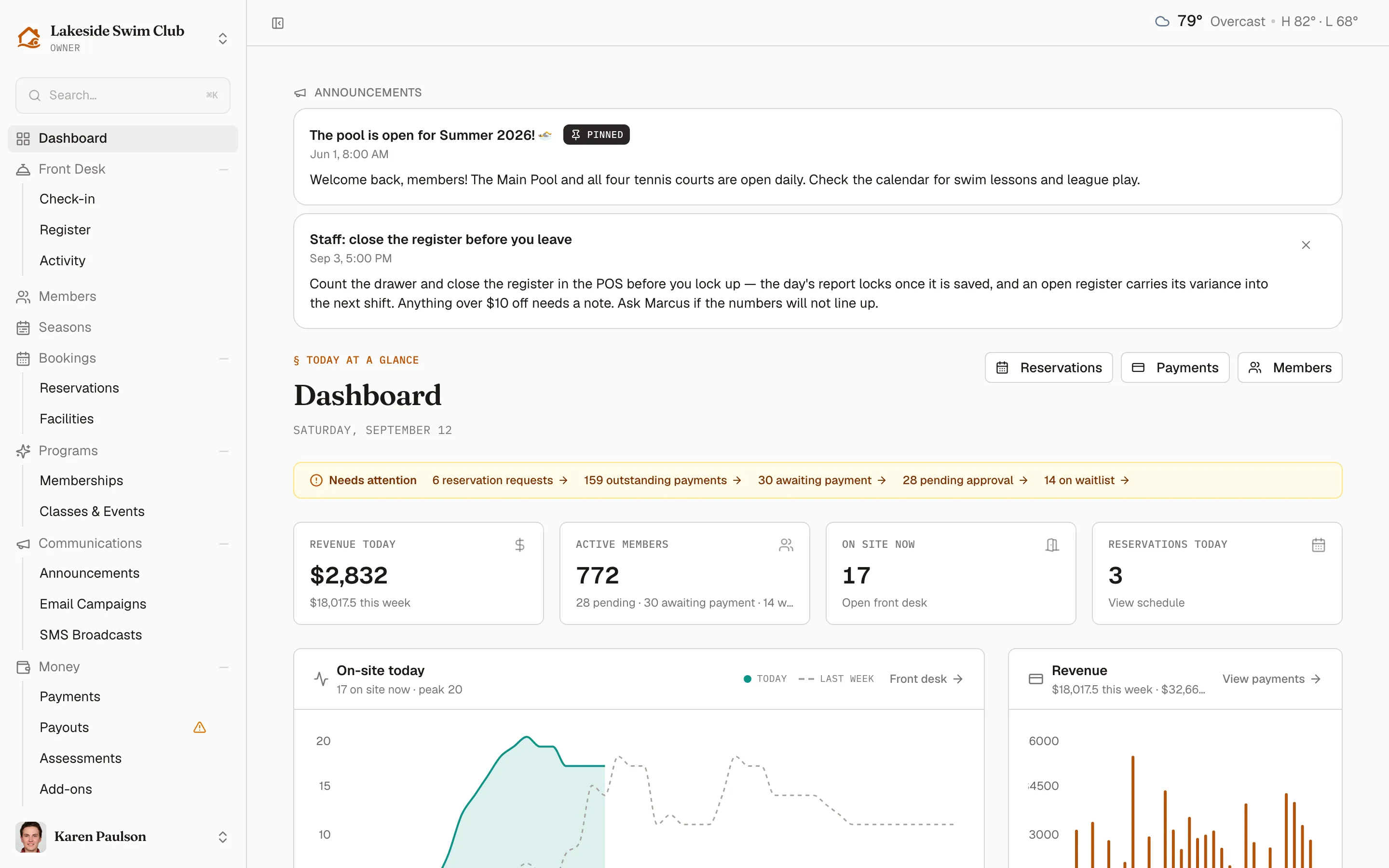Open 28 pending approval link
The image size is (1389, 868).
pyautogui.click(x=965, y=480)
